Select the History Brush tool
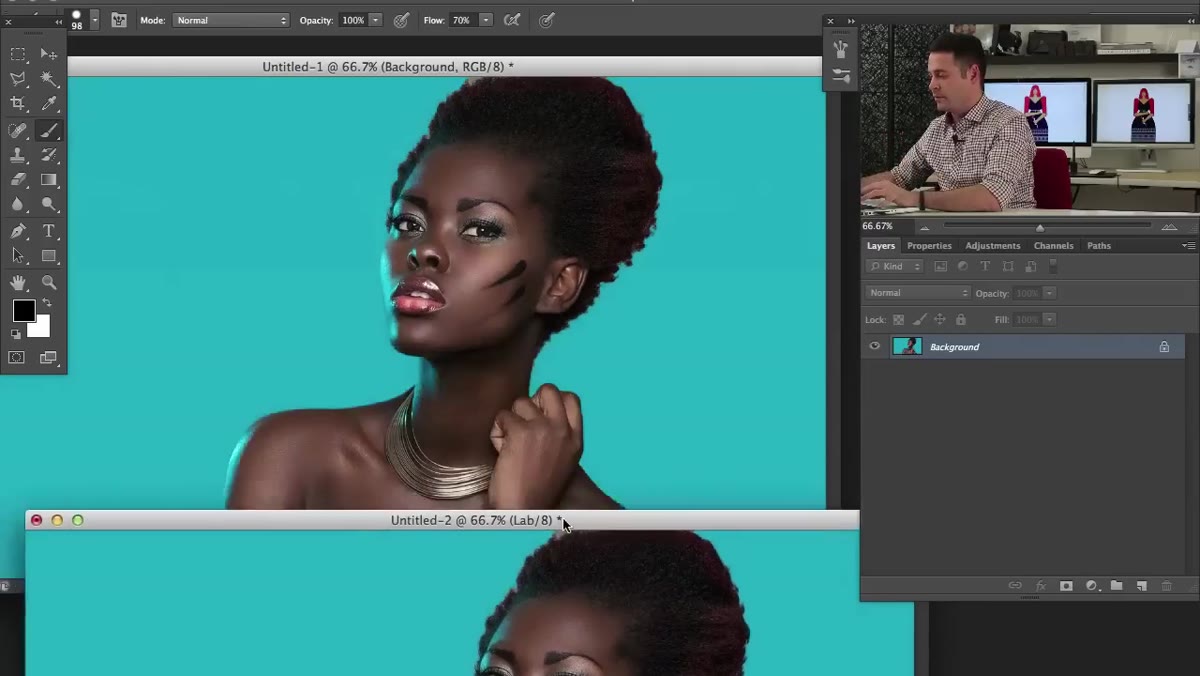The width and height of the screenshot is (1200, 676). pos(48,155)
